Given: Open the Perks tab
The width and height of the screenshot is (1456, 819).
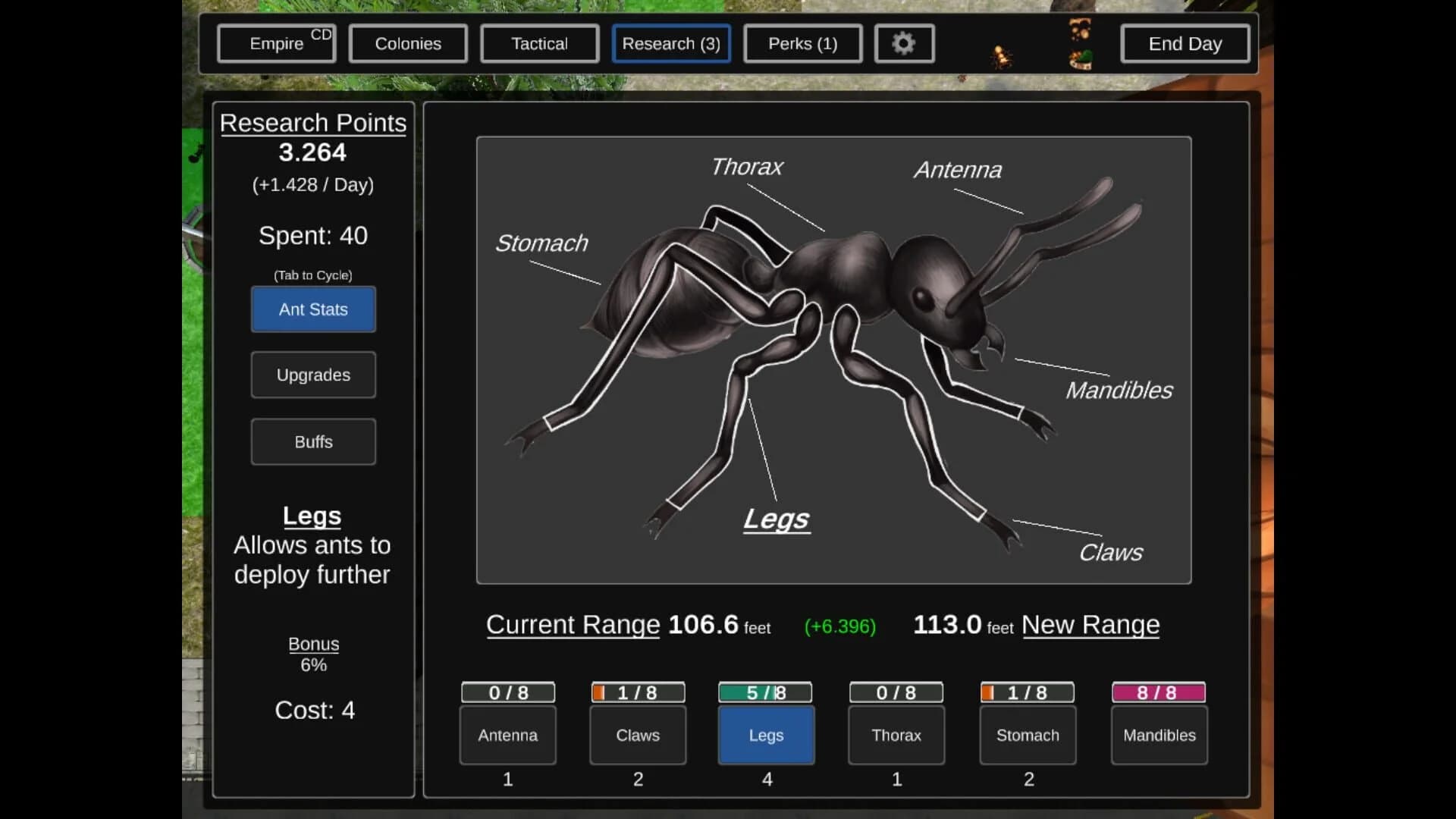Looking at the screenshot, I should (x=802, y=43).
